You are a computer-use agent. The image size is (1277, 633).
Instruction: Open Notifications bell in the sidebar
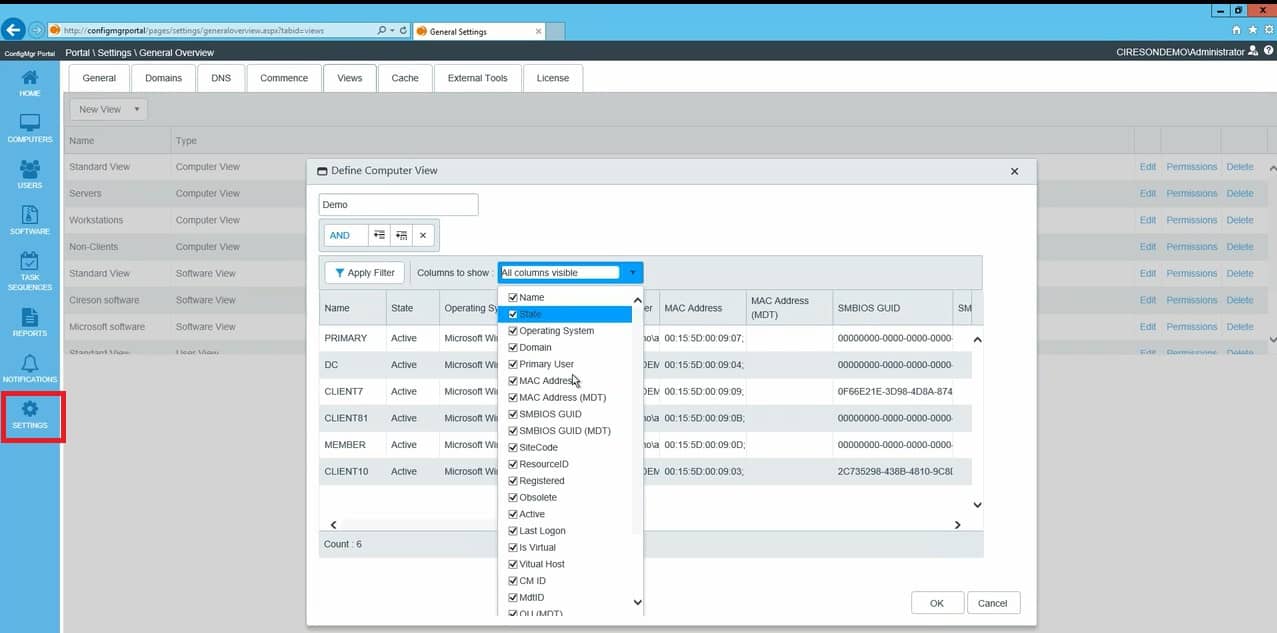tap(30, 368)
